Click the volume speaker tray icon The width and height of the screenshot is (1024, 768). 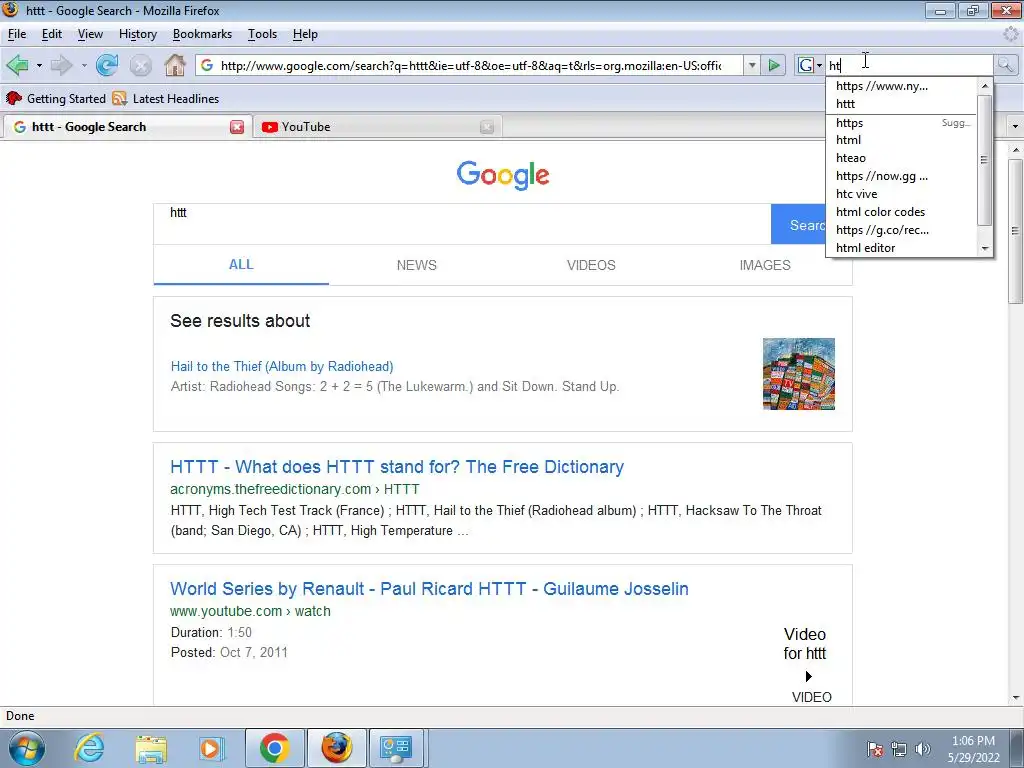(x=922, y=748)
